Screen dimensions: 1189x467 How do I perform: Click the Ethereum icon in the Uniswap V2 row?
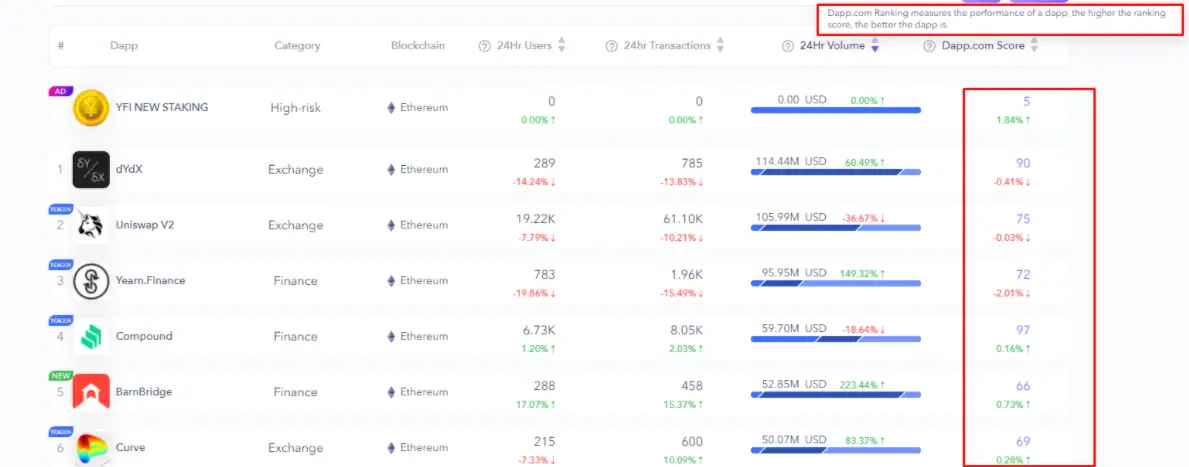pos(391,225)
